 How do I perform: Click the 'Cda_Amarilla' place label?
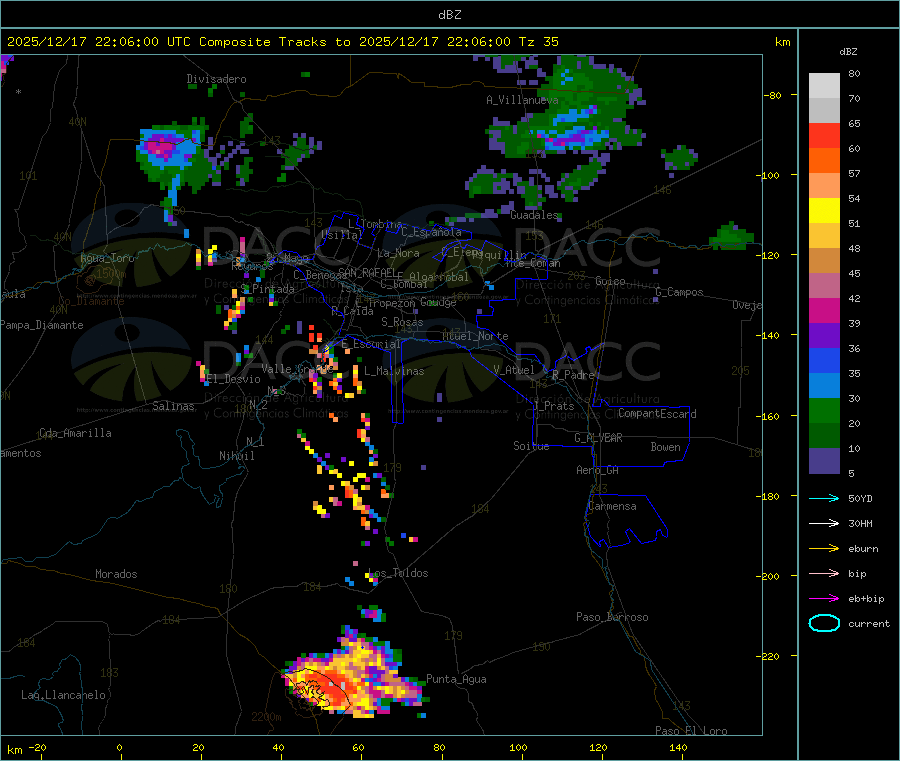tap(75, 433)
